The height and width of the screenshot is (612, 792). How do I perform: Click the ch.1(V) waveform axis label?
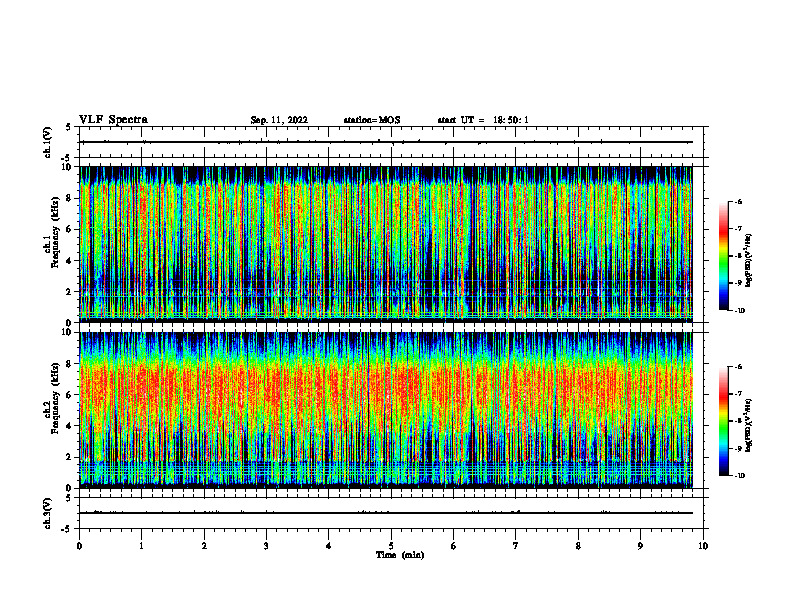48,142
